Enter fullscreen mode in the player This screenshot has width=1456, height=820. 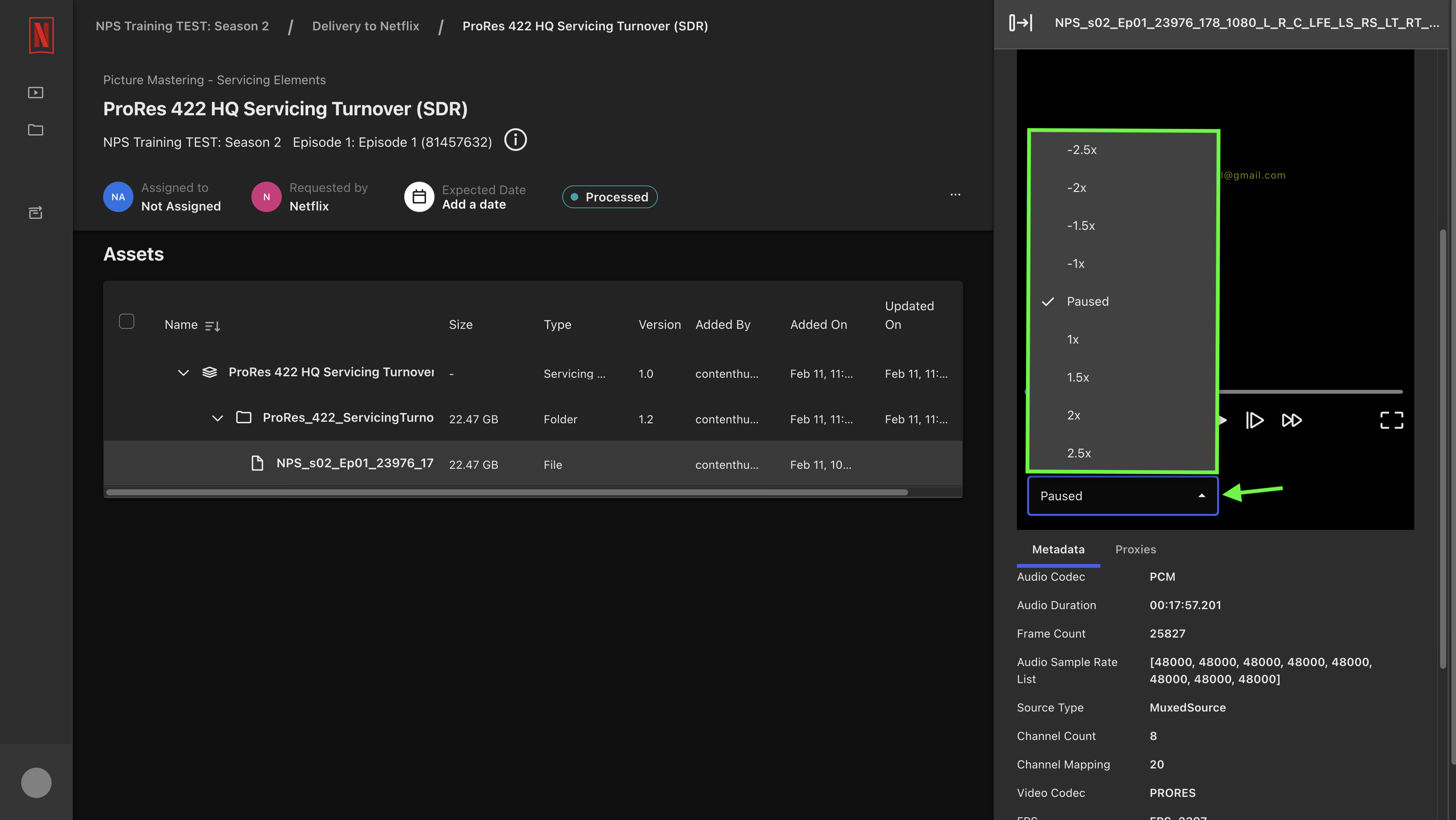pyautogui.click(x=1392, y=420)
